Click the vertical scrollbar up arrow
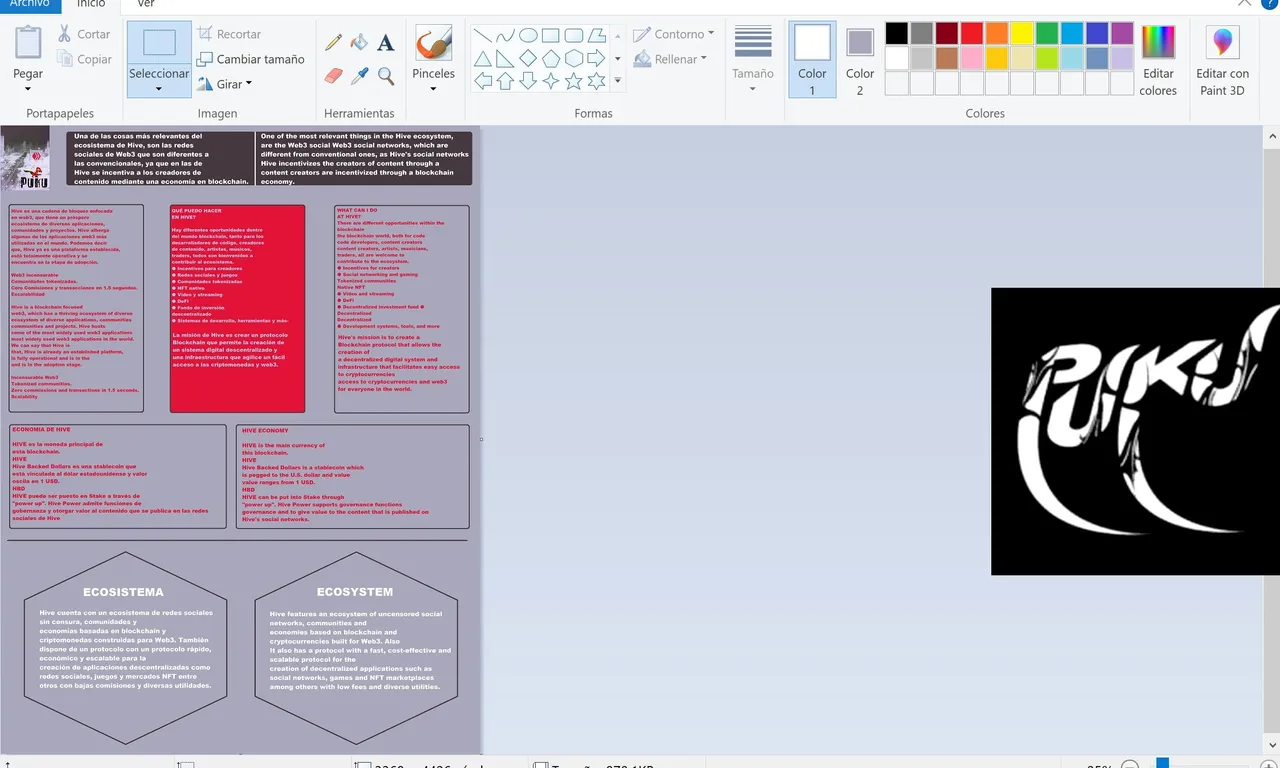The height and width of the screenshot is (768, 1280). pos(1272,135)
